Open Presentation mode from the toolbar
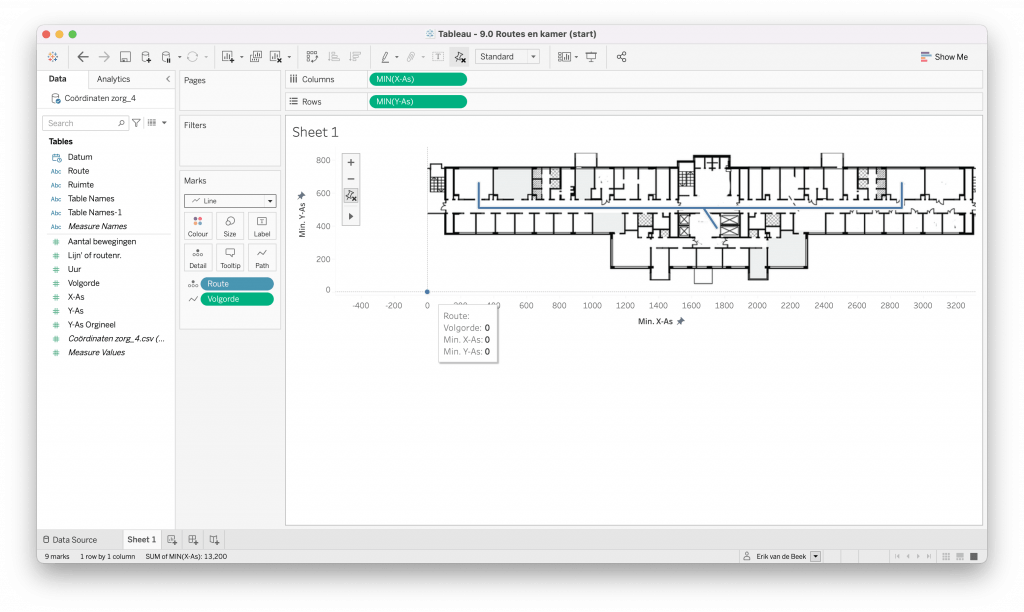This screenshot has height=612, width=1024. click(591, 57)
